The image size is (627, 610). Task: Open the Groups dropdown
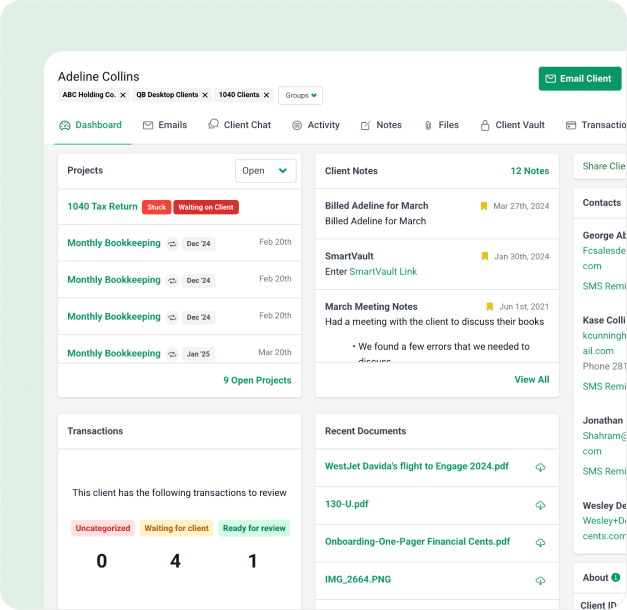(x=300, y=96)
